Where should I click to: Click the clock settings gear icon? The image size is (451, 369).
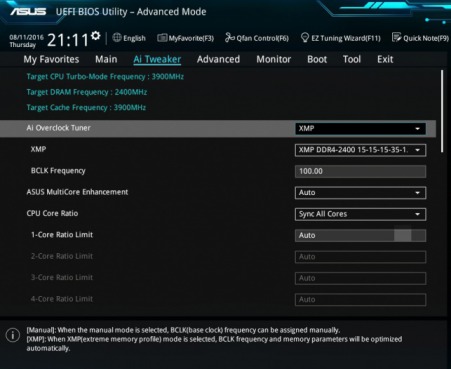[x=96, y=36]
